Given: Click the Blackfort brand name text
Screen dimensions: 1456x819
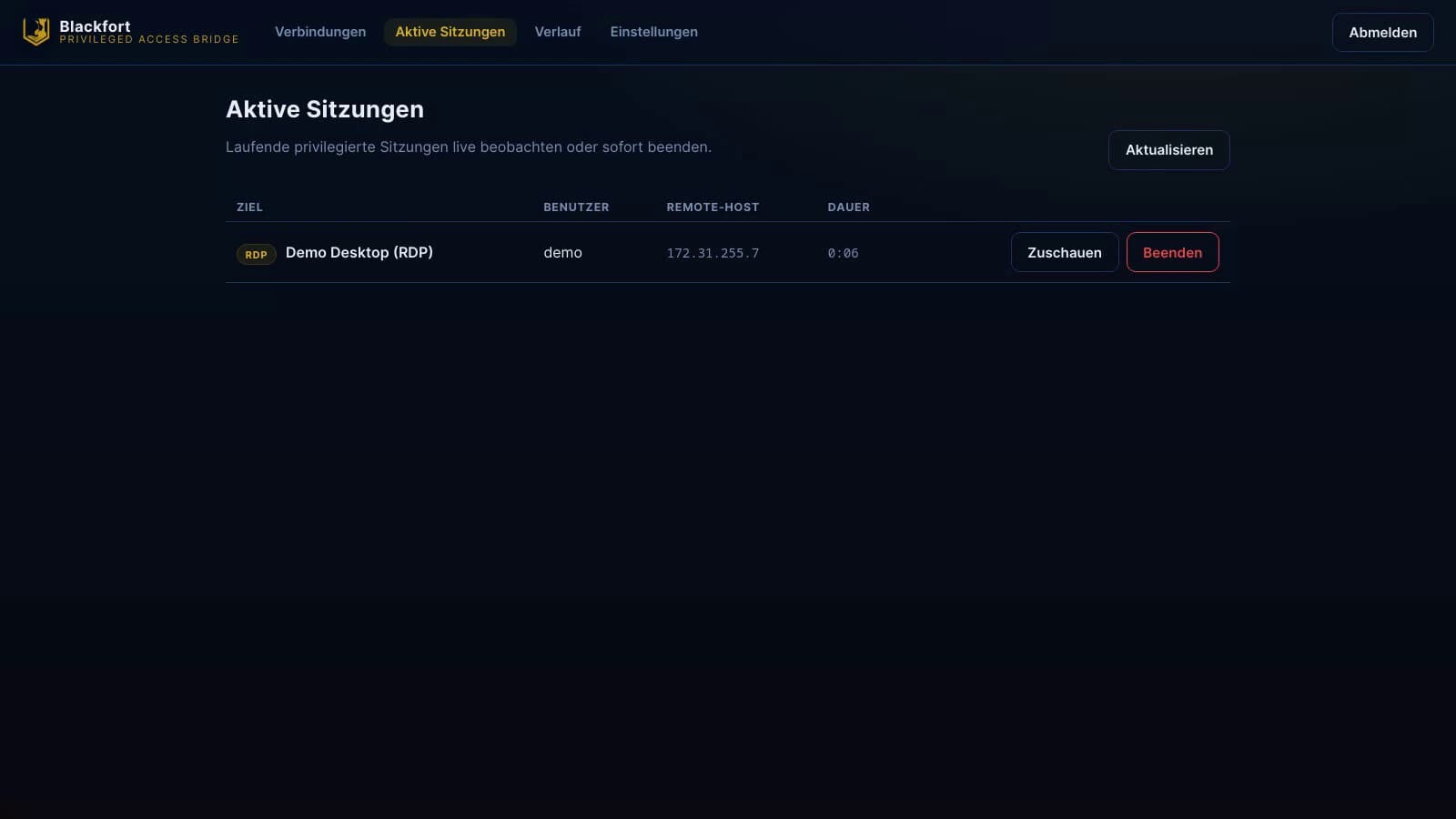Looking at the screenshot, I should [x=95, y=26].
